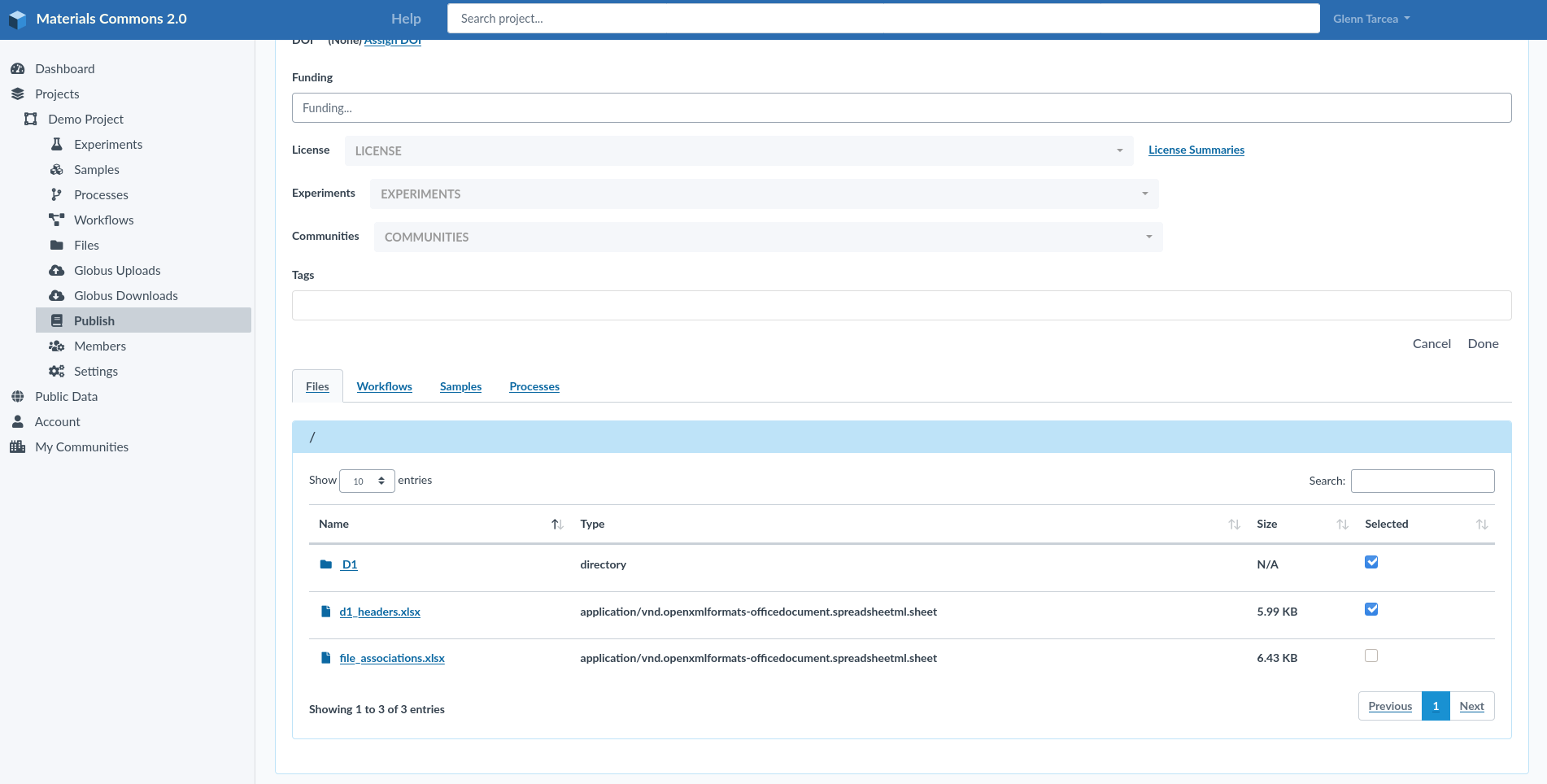Go to Next page of entries

(1471, 706)
